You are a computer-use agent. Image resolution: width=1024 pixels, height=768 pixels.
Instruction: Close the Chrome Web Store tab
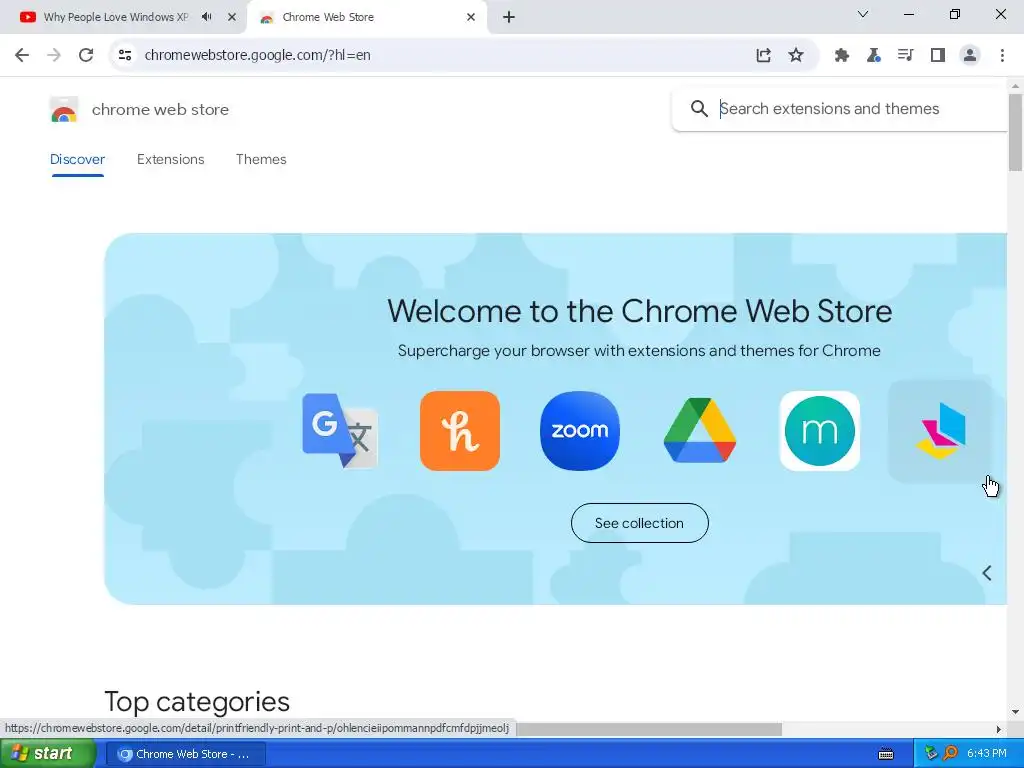tap(471, 17)
